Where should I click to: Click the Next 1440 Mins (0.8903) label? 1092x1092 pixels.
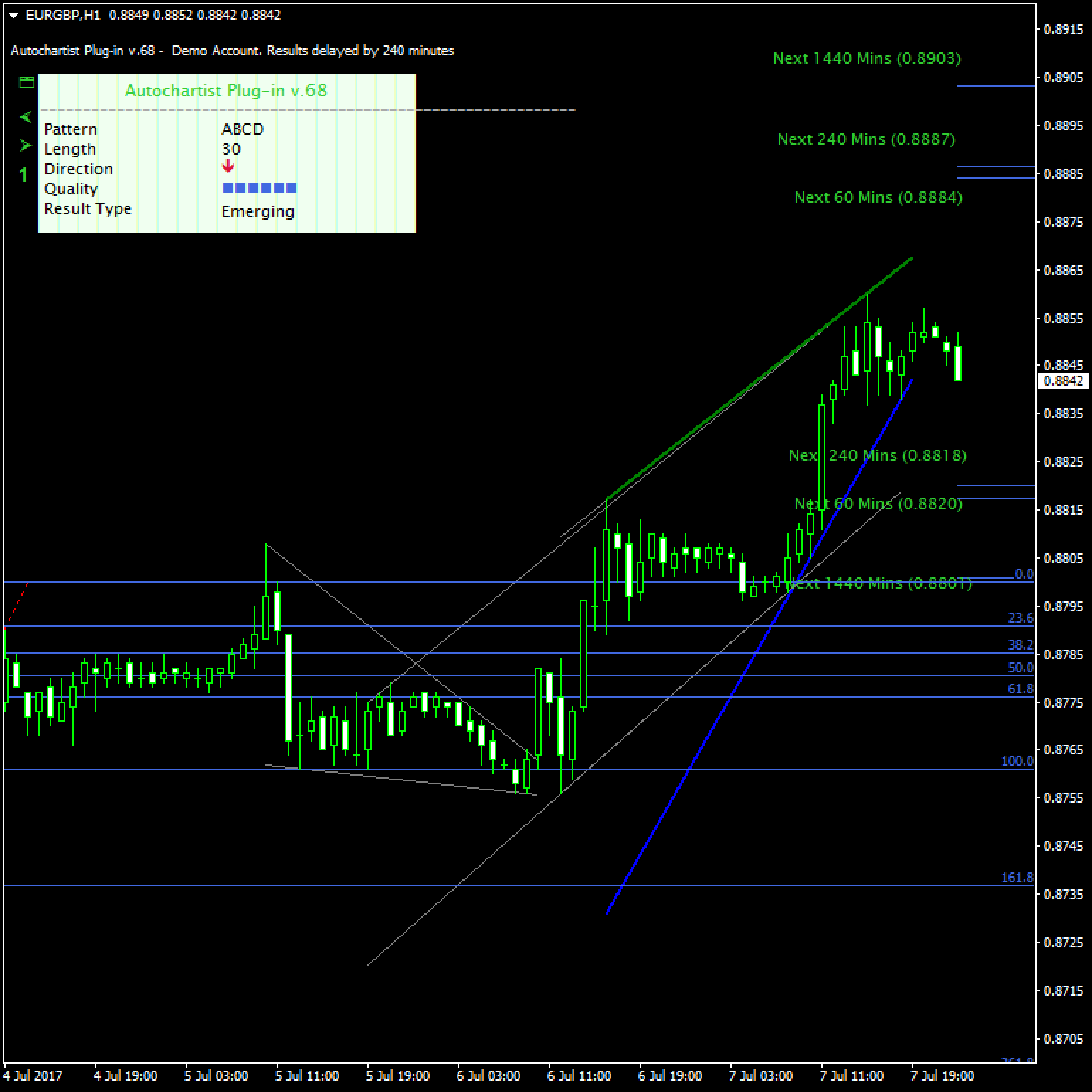[867, 58]
